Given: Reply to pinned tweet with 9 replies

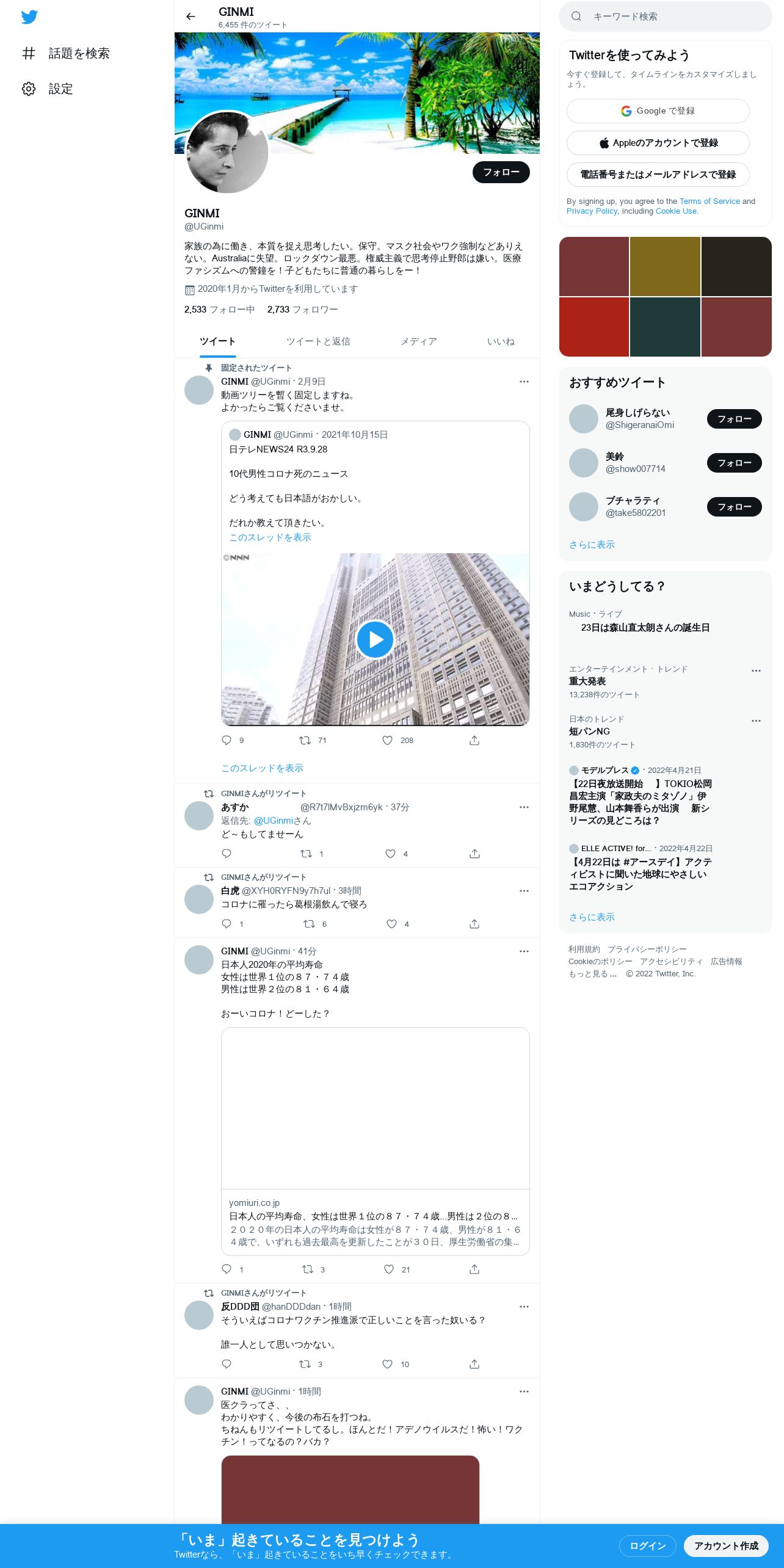Looking at the screenshot, I should coord(227,740).
